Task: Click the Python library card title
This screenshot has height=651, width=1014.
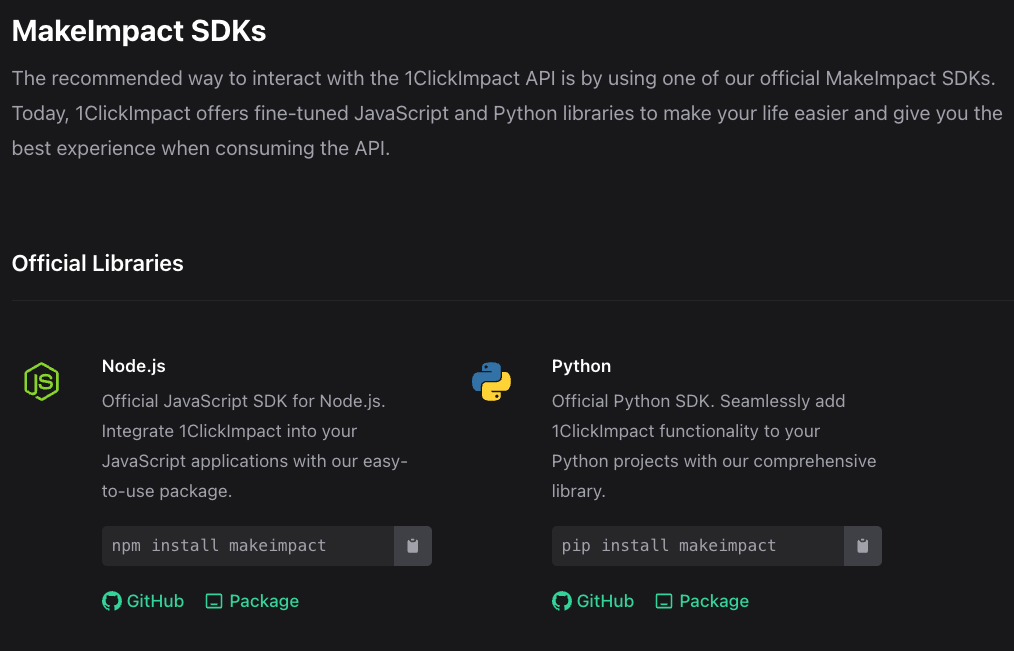Action: (581, 366)
